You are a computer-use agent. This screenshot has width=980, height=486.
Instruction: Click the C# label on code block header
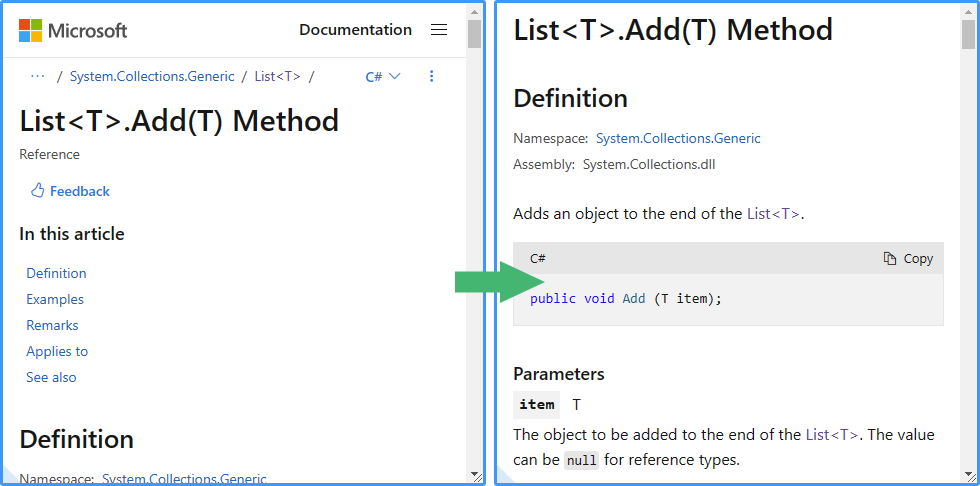pos(538,259)
